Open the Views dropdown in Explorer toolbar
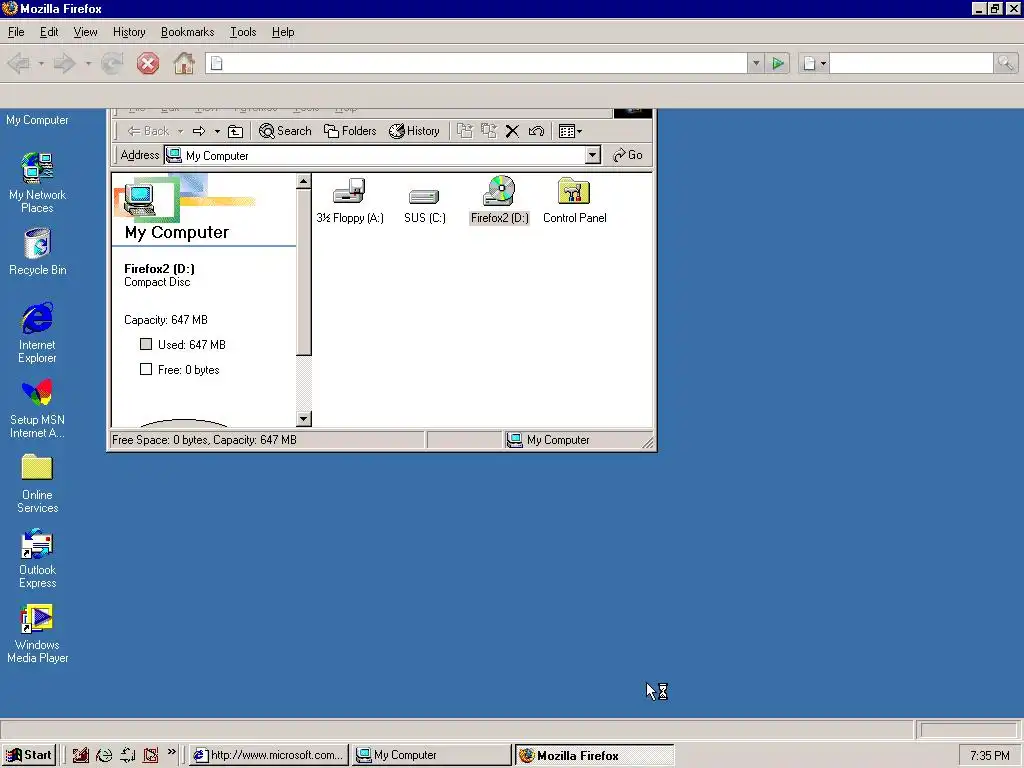1024x768 pixels. click(x=570, y=131)
